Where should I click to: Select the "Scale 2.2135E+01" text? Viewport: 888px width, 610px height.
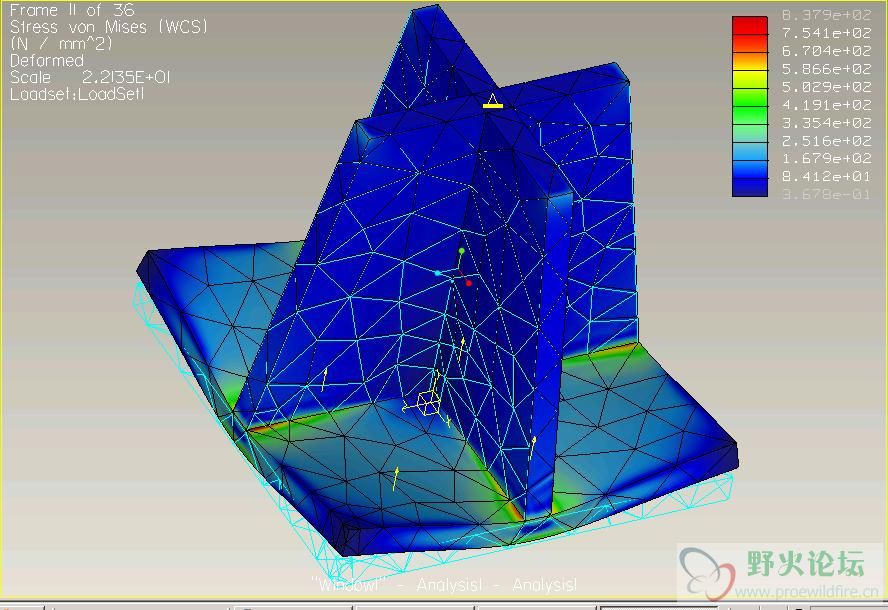[90, 77]
